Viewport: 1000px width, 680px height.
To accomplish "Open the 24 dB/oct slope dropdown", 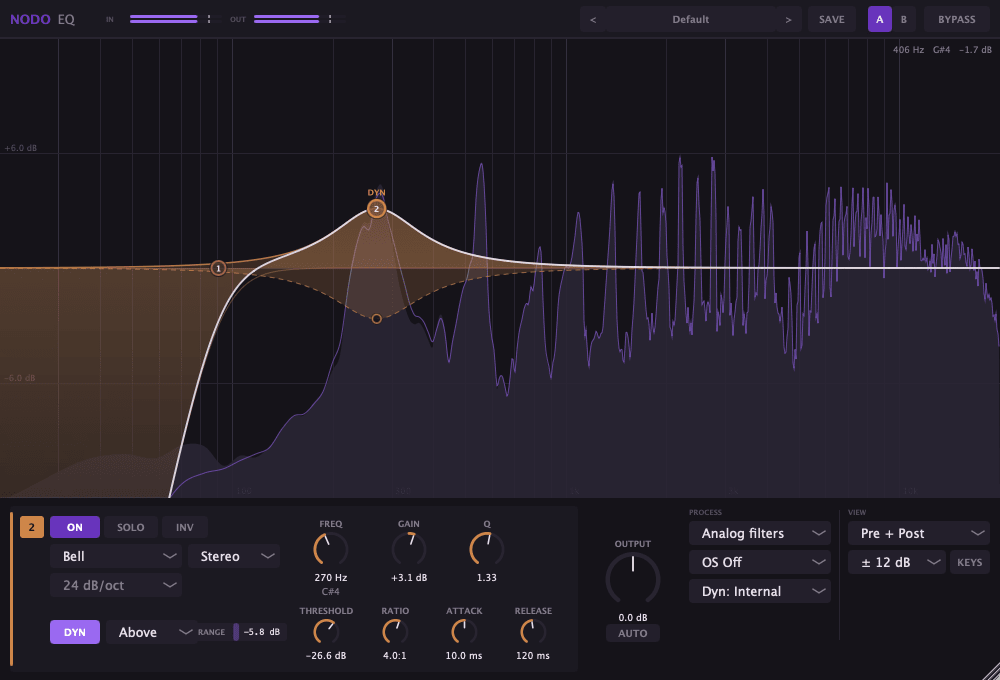I will point(116,585).
